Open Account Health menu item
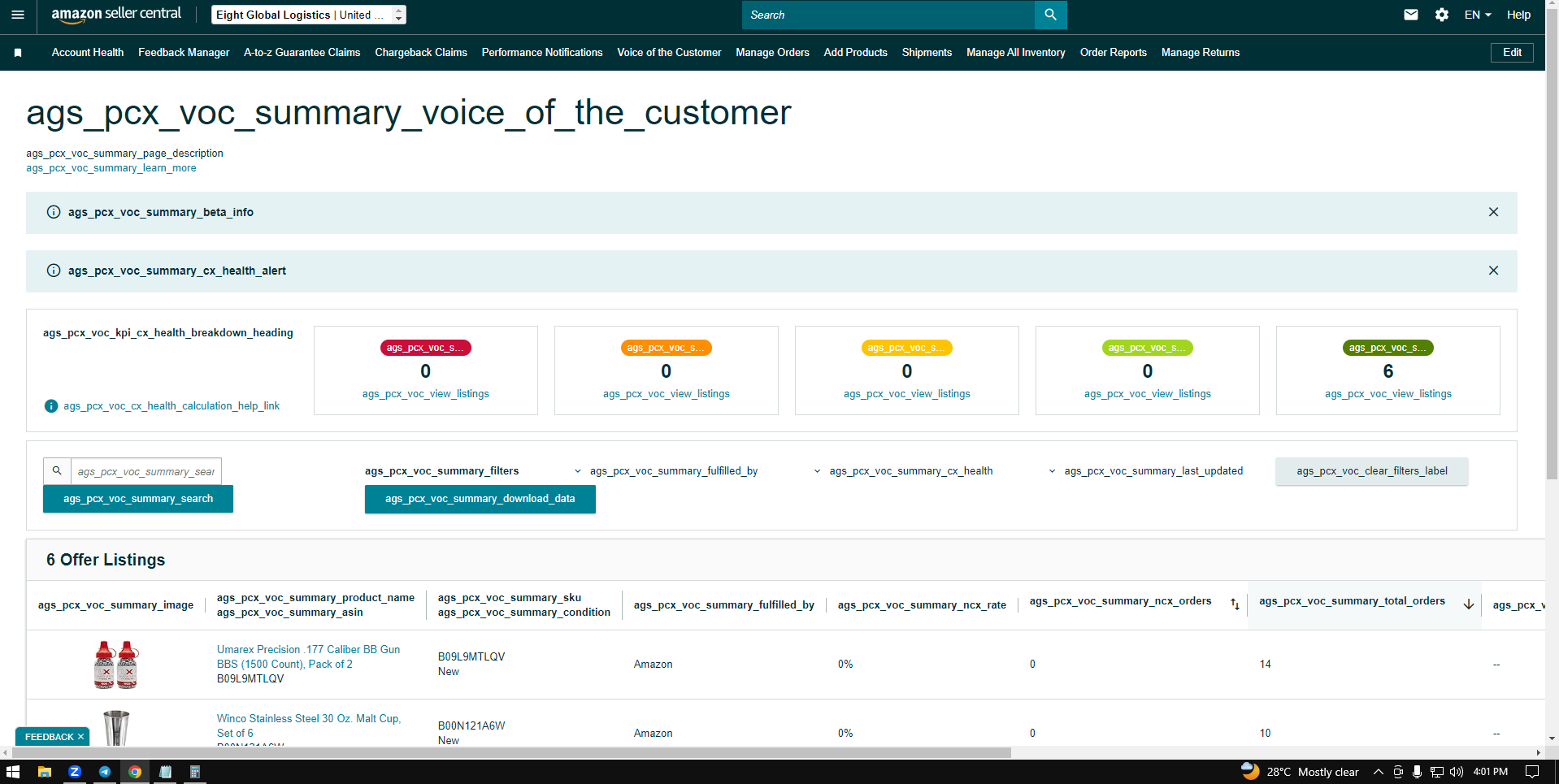 point(88,53)
